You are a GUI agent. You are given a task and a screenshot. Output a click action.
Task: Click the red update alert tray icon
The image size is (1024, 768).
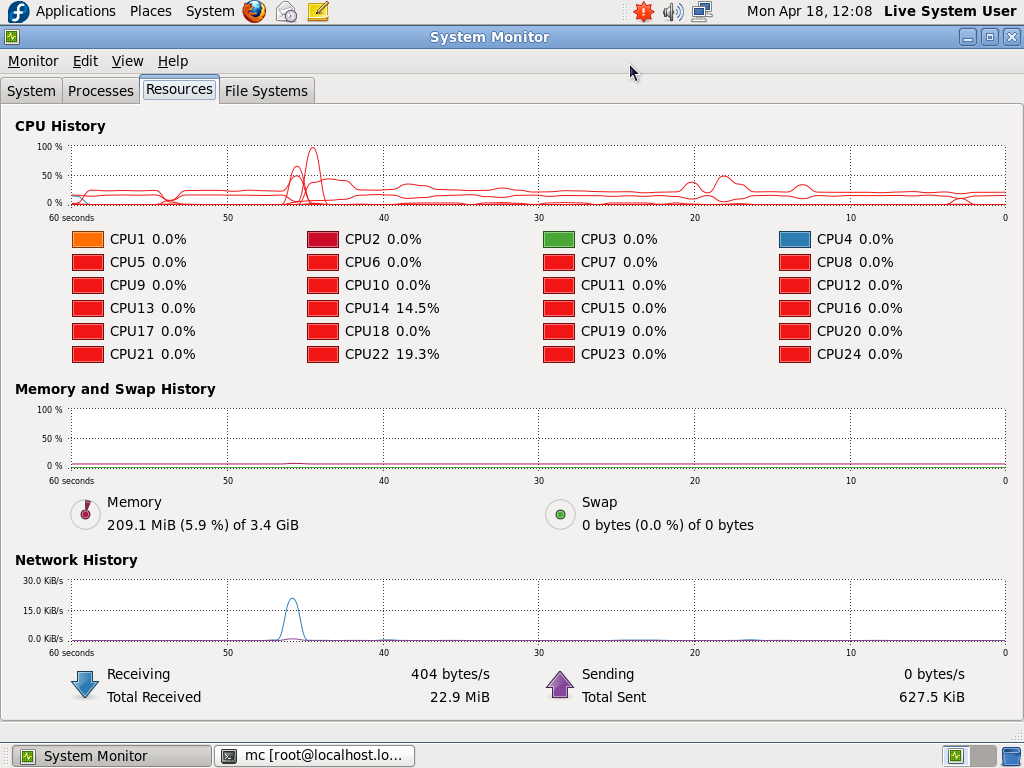[644, 12]
